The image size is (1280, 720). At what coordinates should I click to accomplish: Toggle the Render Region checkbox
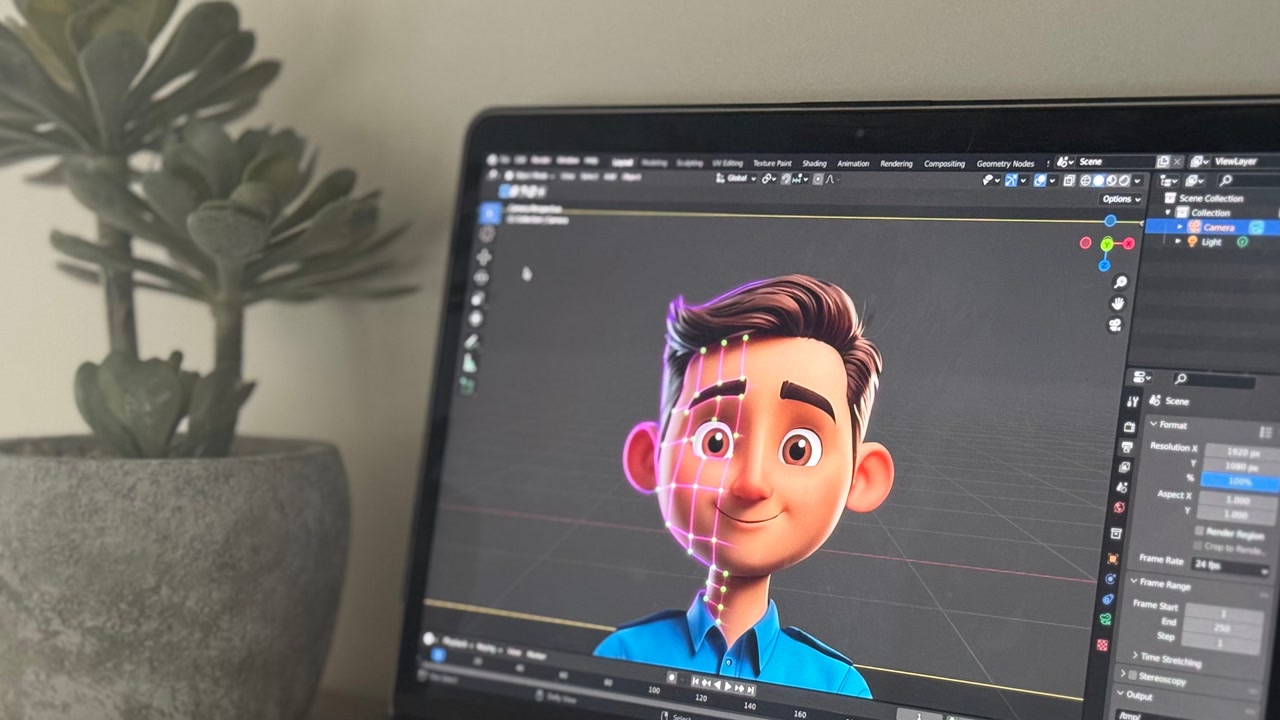1199,531
